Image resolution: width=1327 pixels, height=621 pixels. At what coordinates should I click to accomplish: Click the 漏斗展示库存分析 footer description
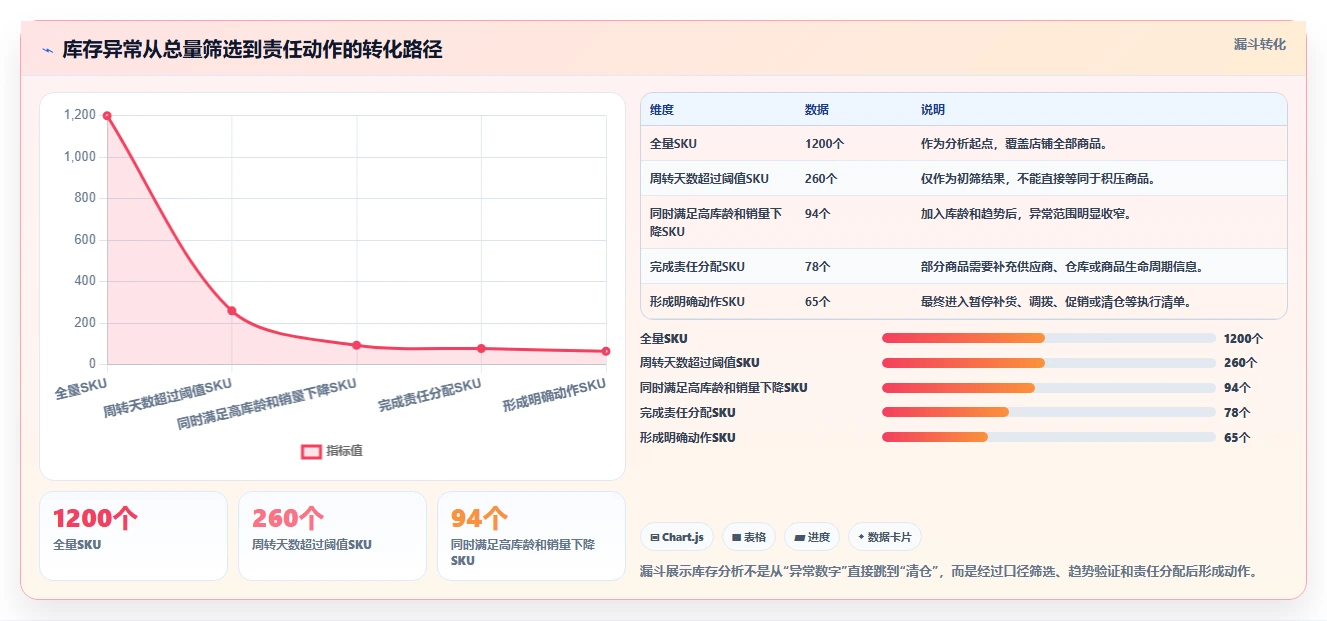click(948, 572)
